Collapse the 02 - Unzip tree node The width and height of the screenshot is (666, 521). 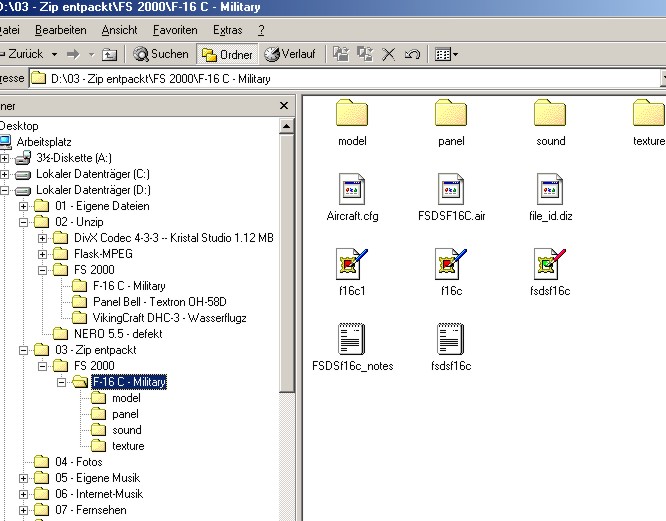[x=23, y=222]
